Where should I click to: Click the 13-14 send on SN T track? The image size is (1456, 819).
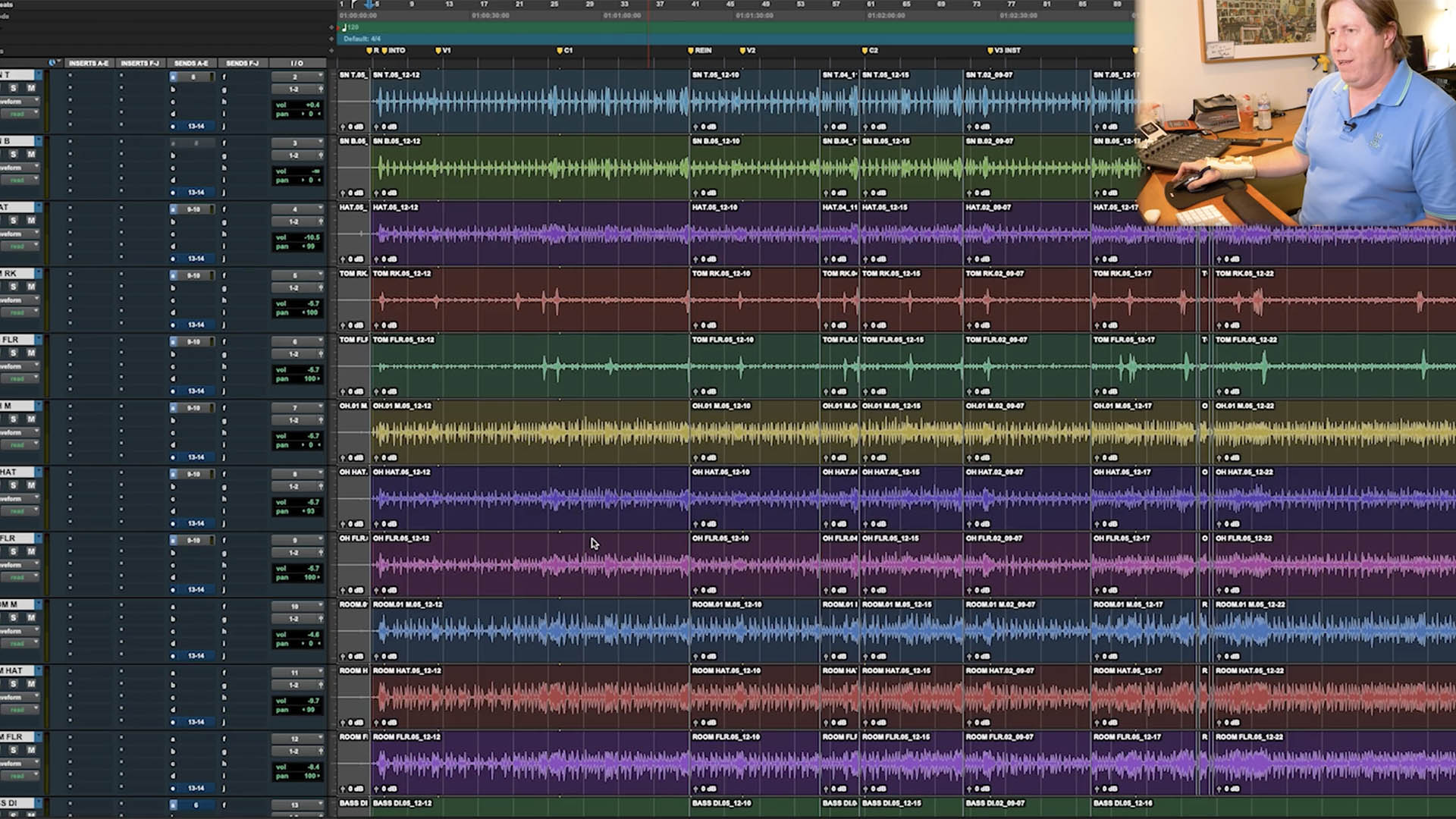point(196,127)
